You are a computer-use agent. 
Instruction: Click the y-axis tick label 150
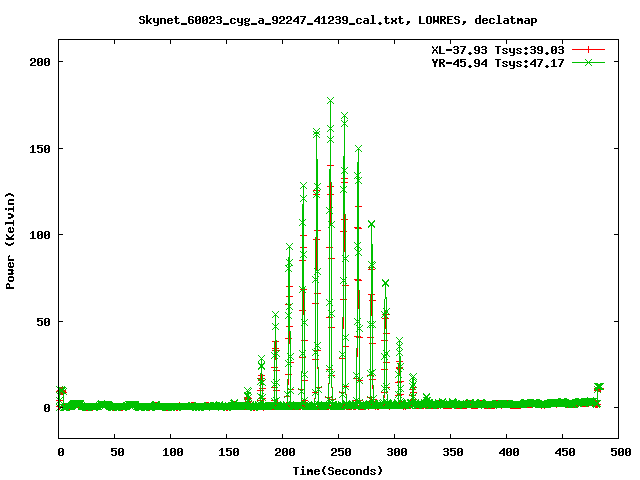tap(40, 149)
